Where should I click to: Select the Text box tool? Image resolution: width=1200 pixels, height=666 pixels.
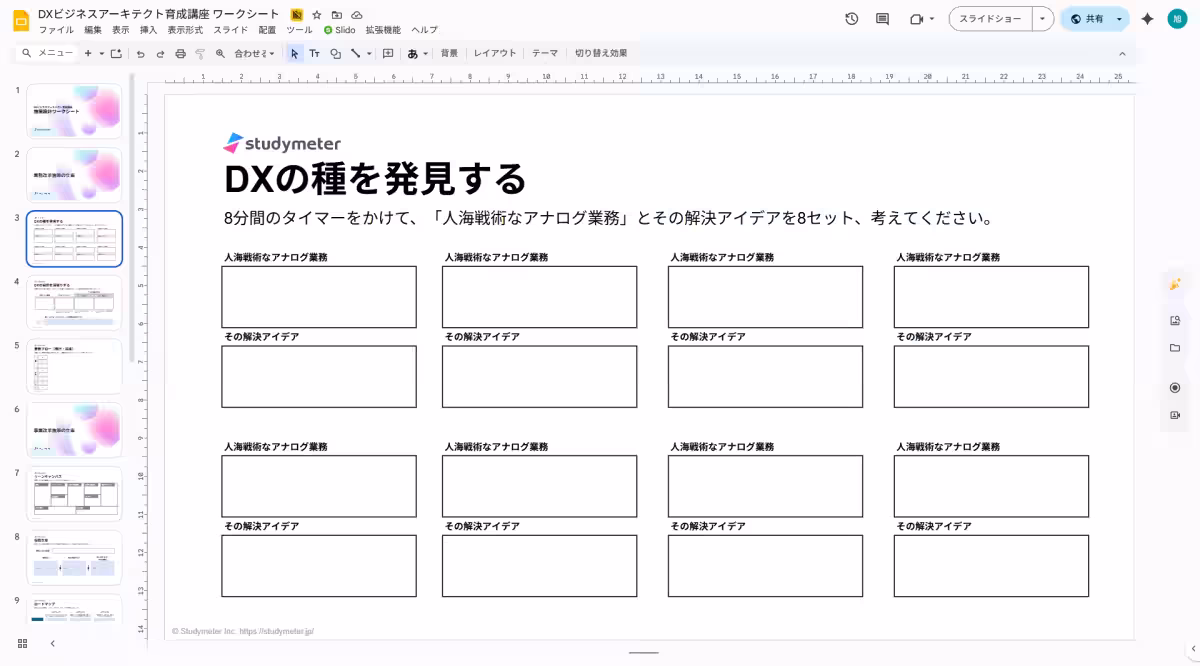tap(315, 54)
